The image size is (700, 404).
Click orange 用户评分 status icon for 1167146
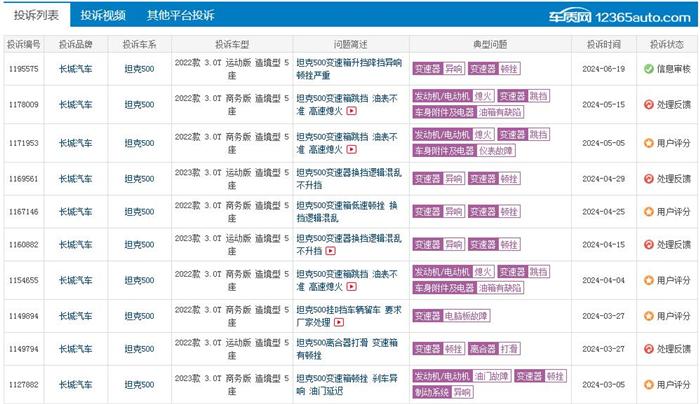649,212
